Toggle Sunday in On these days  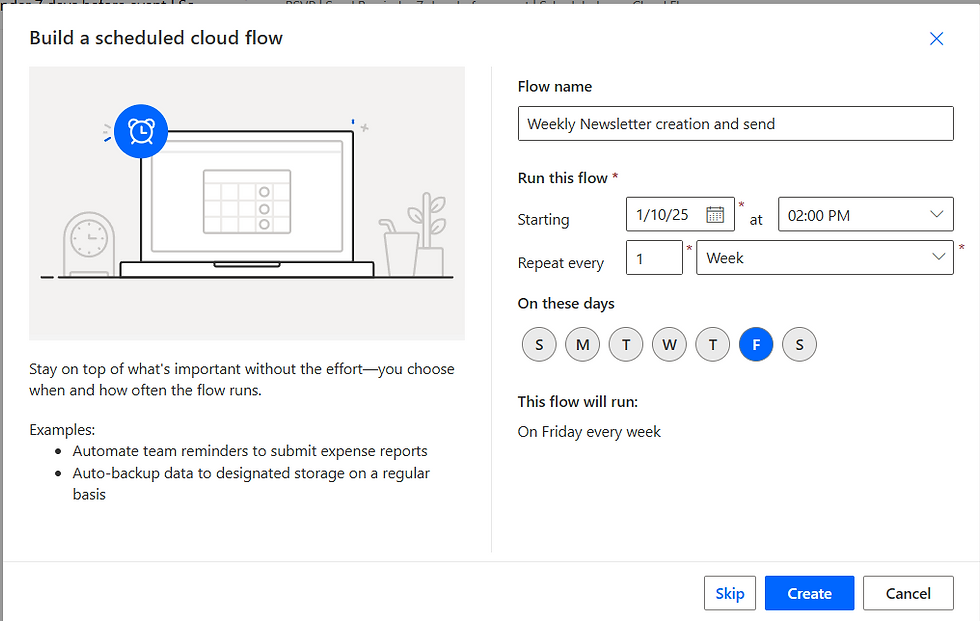pos(539,344)
